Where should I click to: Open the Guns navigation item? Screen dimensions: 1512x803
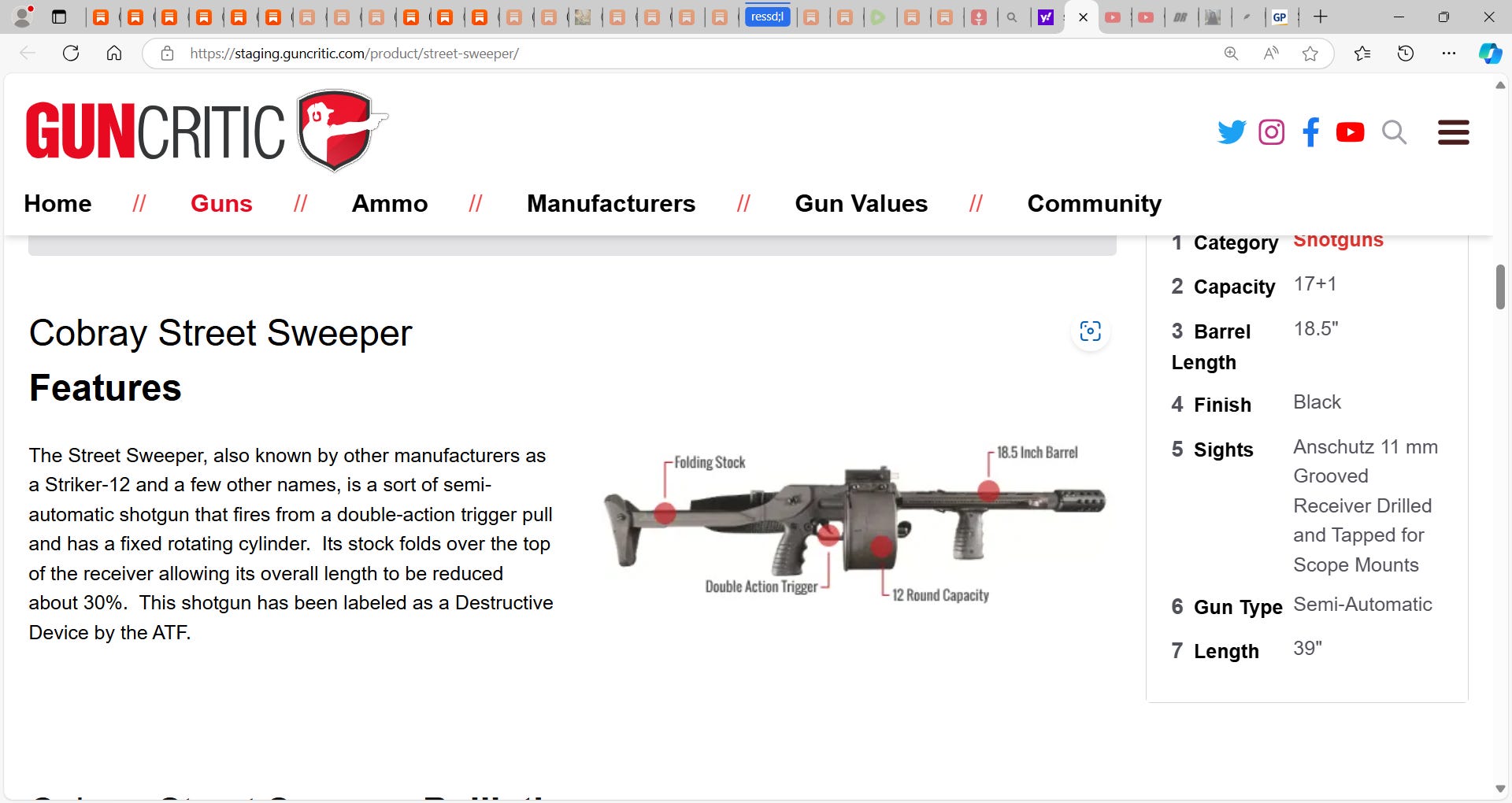pos(221,204)
